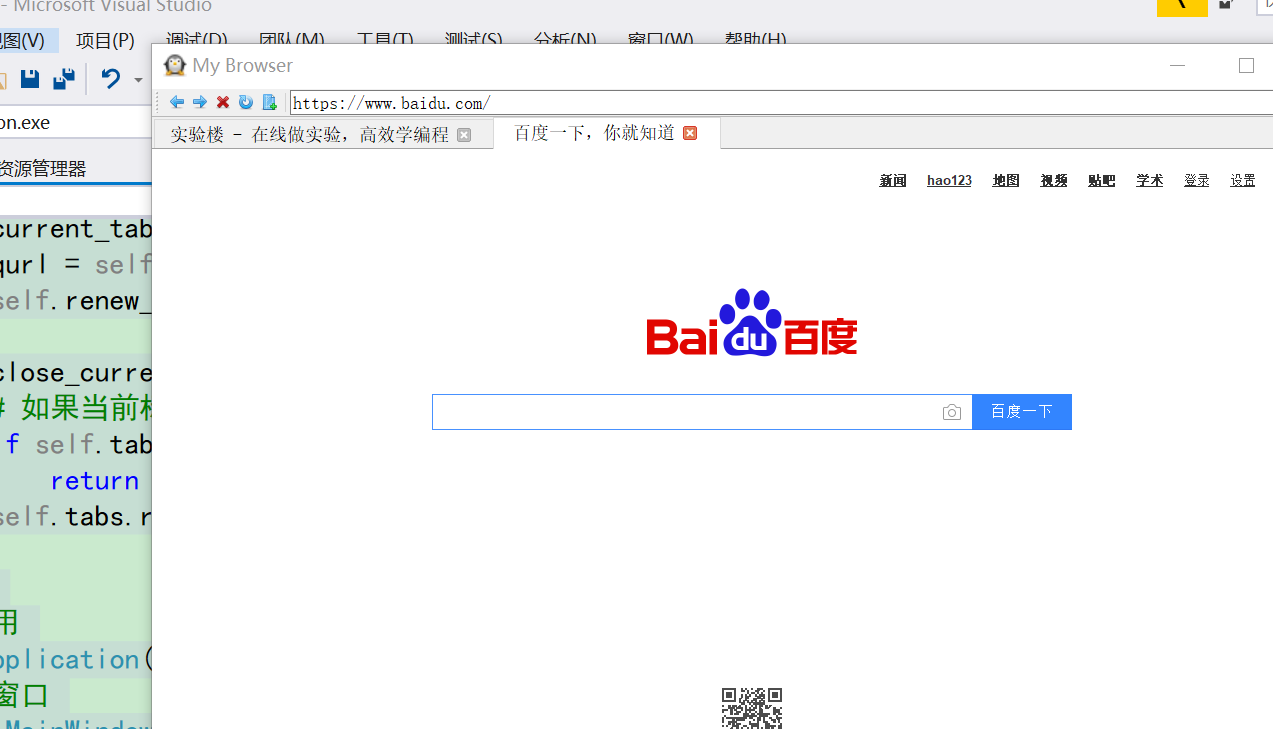
Task: Click the URL address bar
Action: [781, 103]
